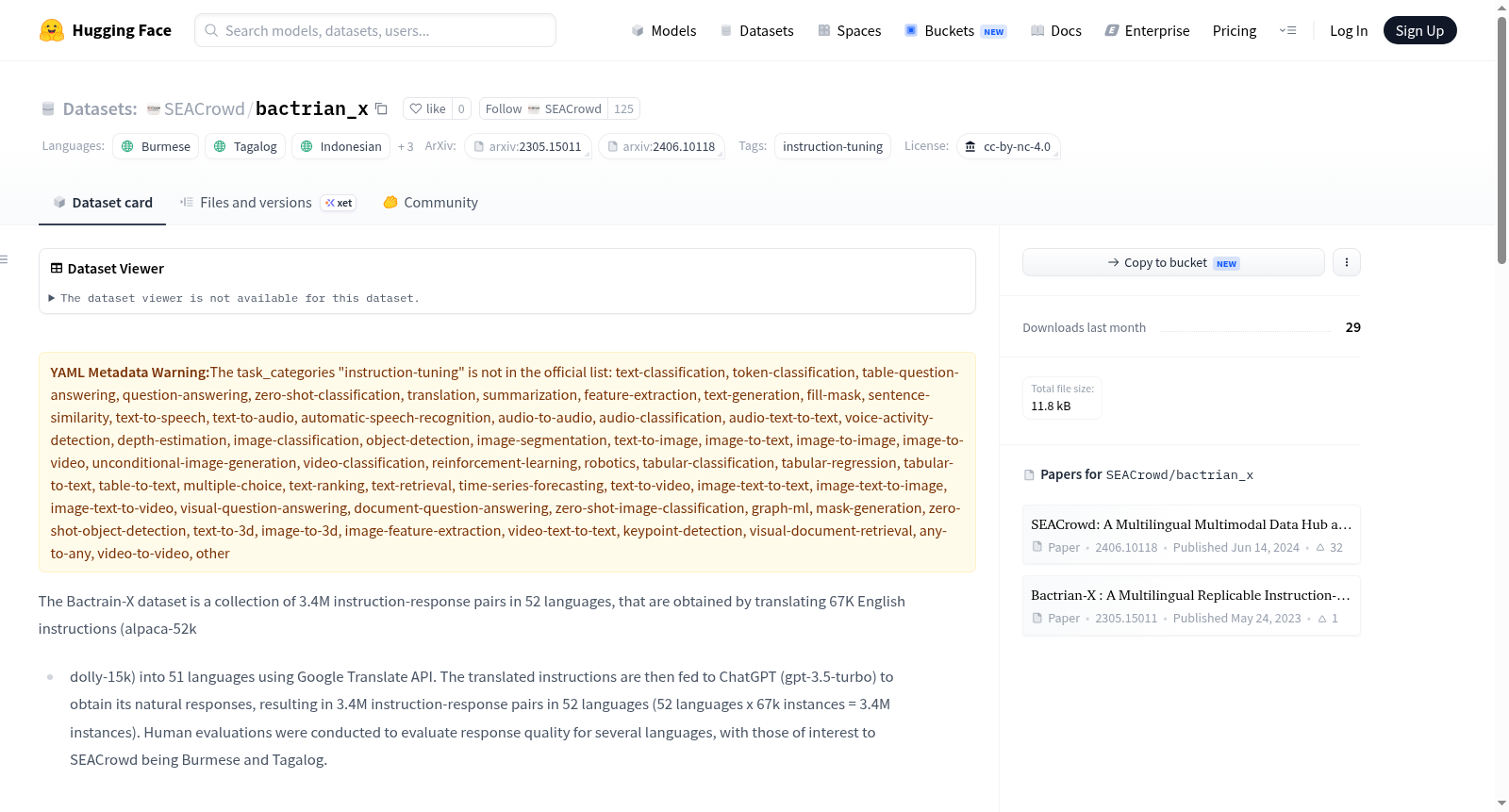Click the 'YAML Metadata Warning:' text
The height and width of the screenshot is (812, 1509).
click(130, 373)
